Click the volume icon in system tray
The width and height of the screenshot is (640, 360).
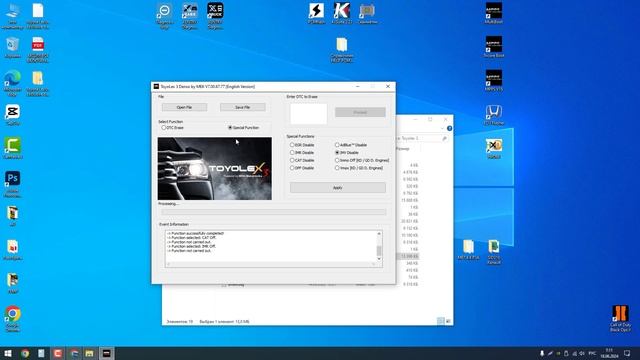[x=582, y=353]
